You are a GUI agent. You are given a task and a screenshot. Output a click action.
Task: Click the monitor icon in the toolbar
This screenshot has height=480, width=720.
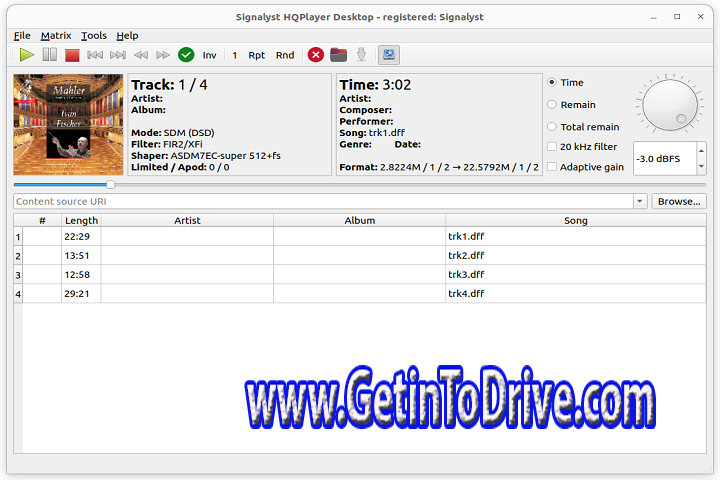pyautogui.click(x=388, y=55)
